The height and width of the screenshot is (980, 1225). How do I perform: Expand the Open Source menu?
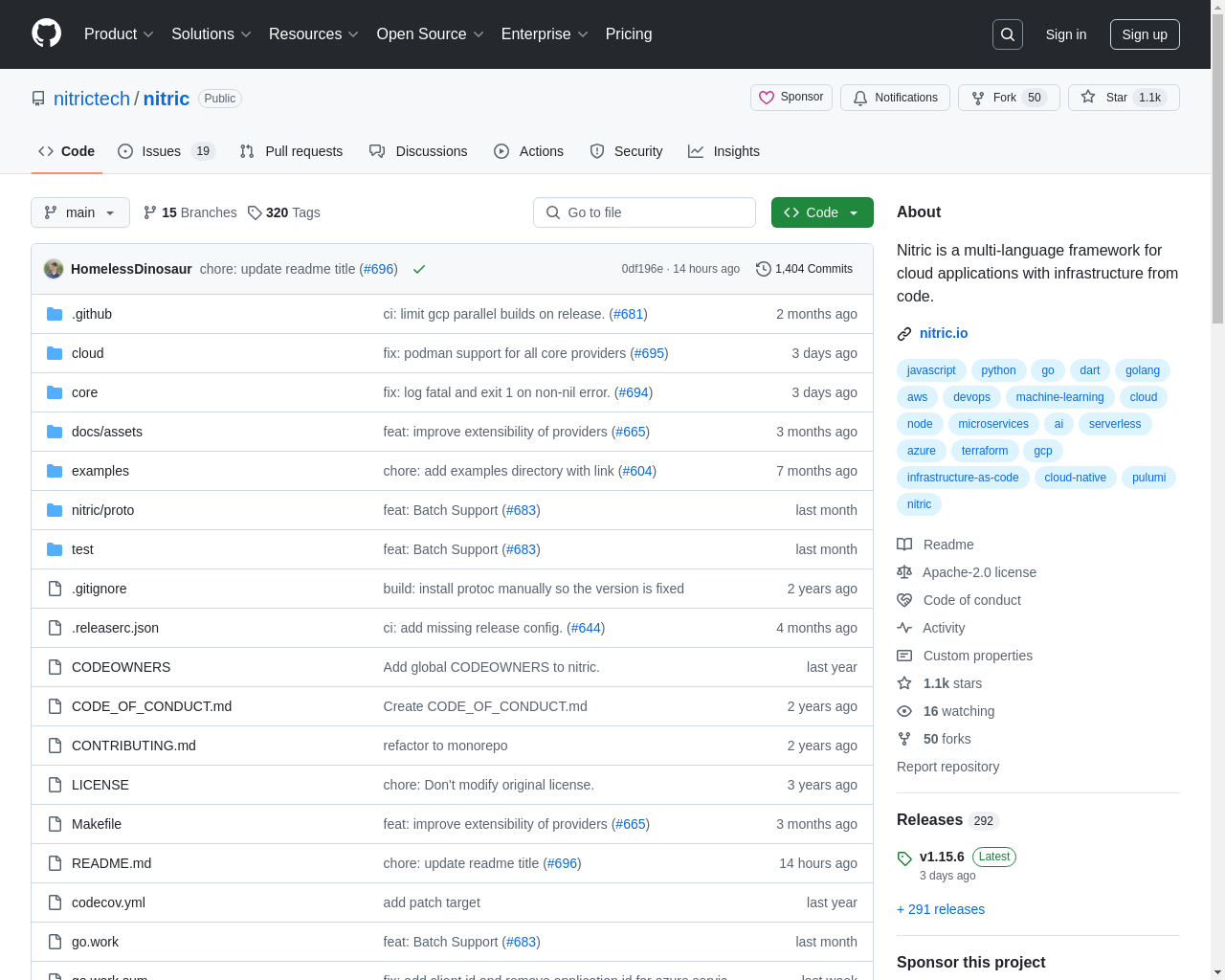coord(431,34)
